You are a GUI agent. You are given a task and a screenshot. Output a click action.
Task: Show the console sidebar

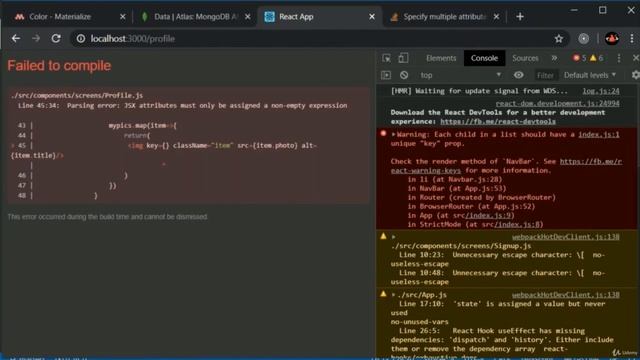pos(386,75)
